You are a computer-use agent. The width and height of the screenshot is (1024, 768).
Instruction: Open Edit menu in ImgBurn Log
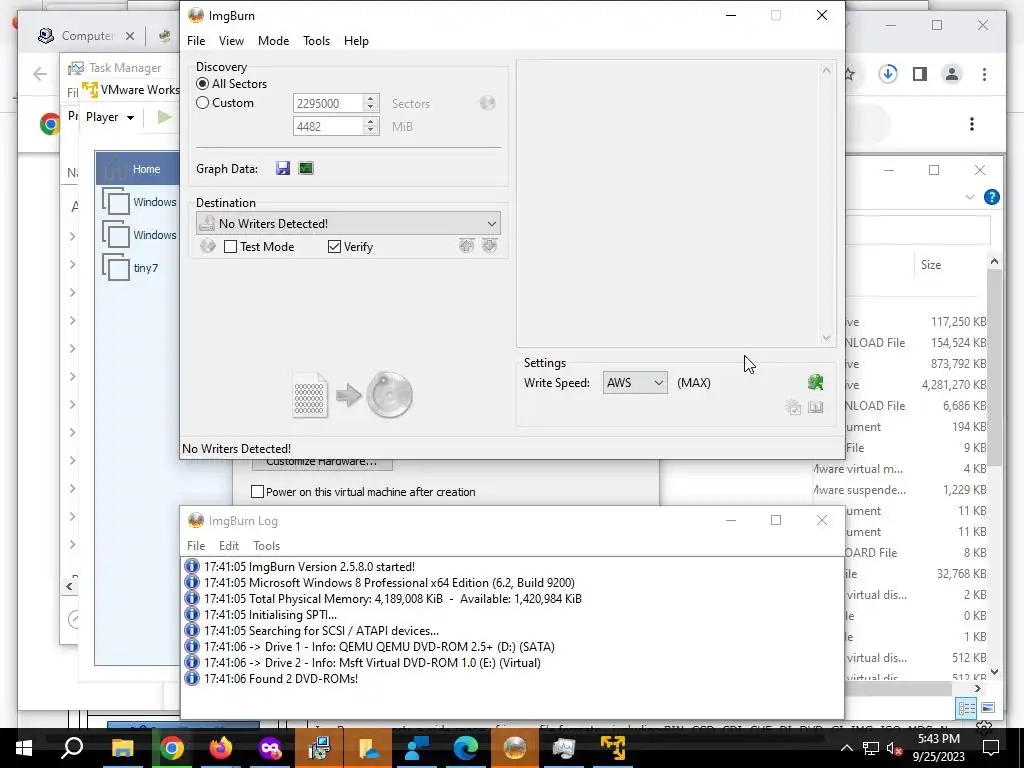(x=229, y=545)
